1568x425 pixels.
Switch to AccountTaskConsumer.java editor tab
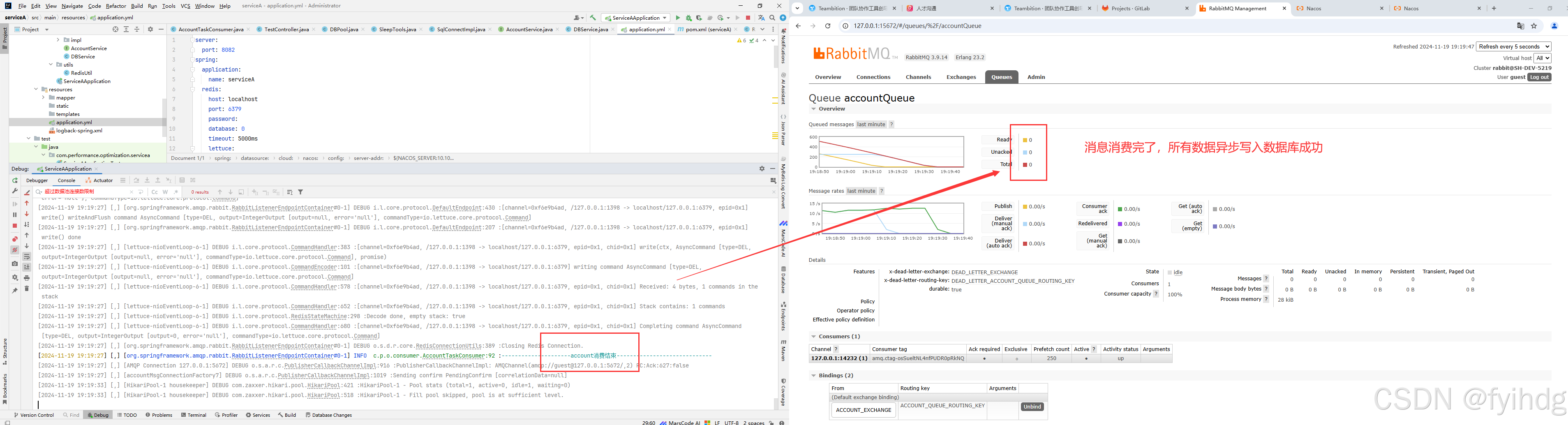point(210,29)
